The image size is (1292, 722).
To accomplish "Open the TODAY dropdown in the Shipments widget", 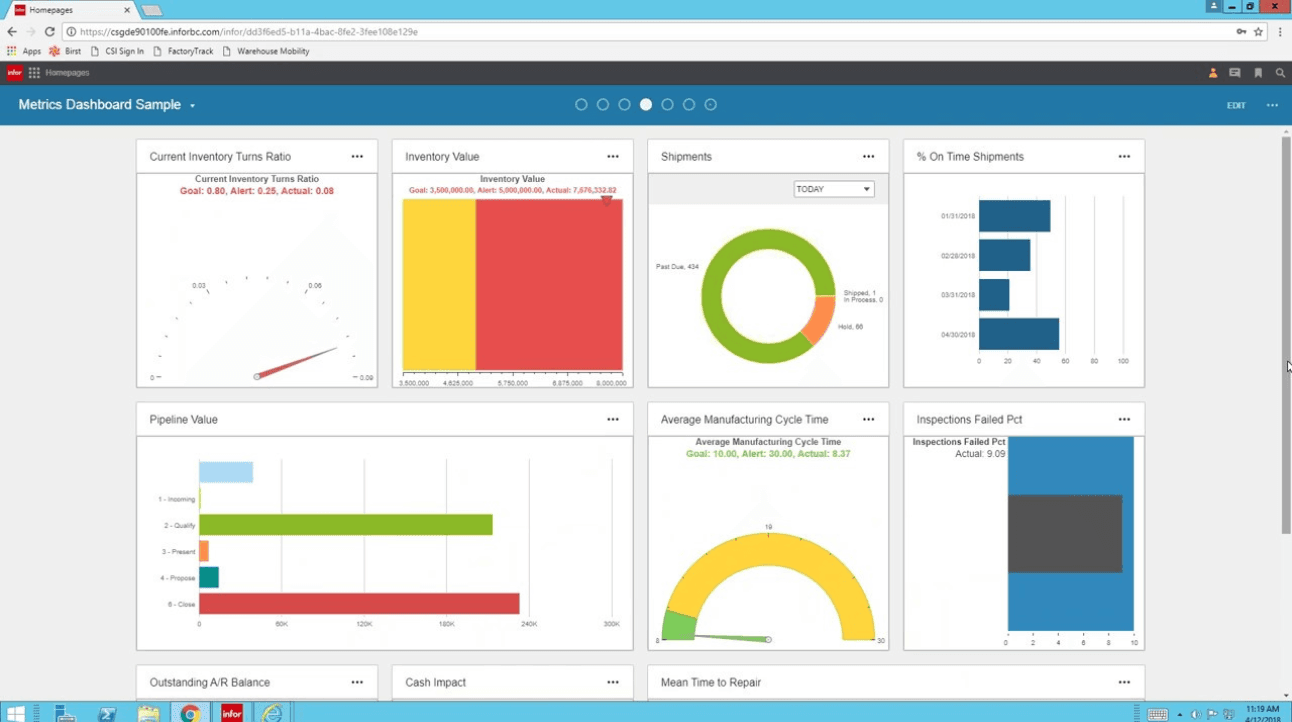I will pos(833,188).
